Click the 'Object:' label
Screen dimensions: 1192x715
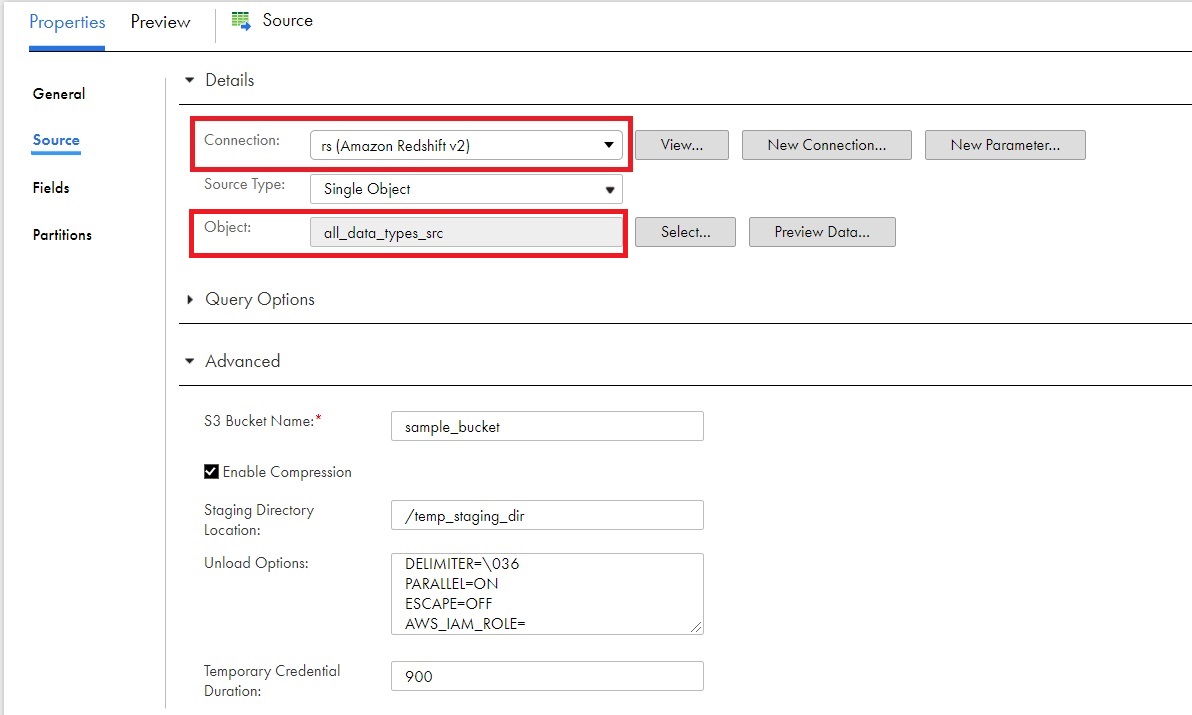[227, 227]
